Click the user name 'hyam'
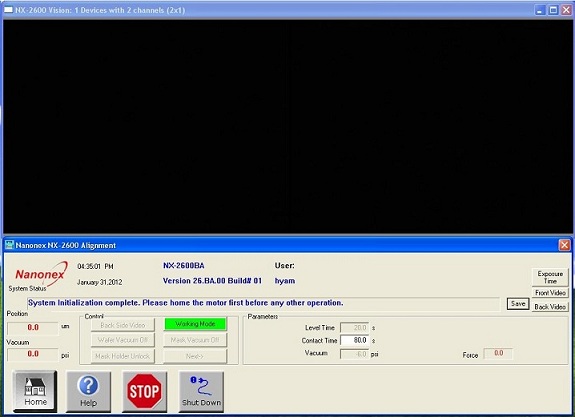575x417 pixels. coord(285,281)
